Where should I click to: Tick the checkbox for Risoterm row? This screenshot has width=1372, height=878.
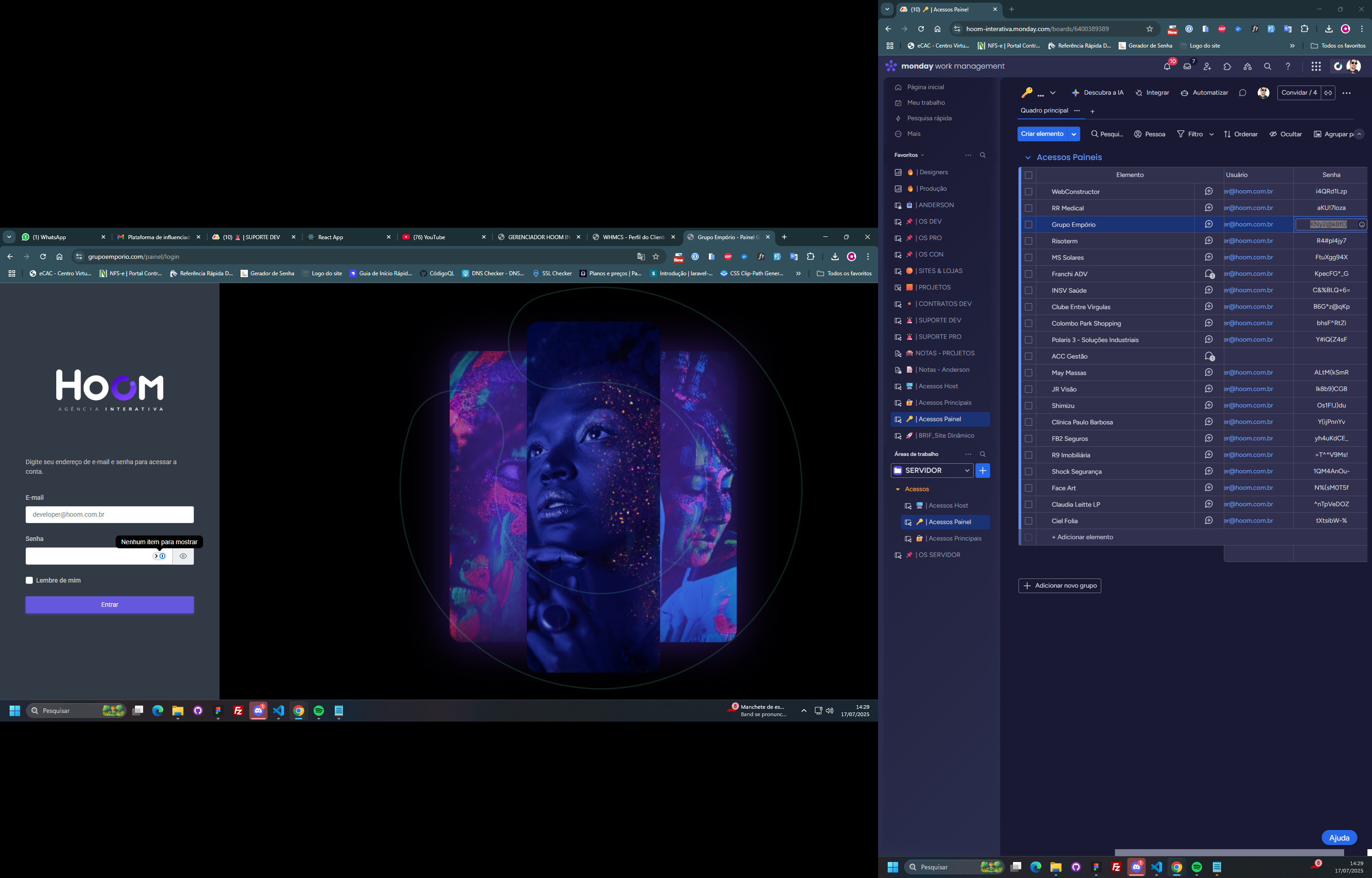[x=1028, y=241]
